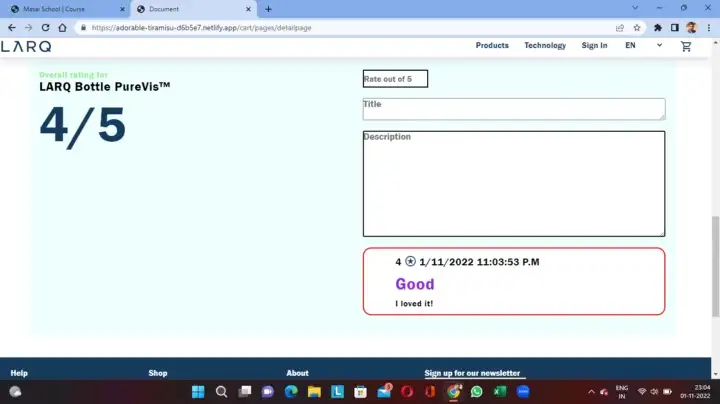Open WhatsApp from taskbar
Image resolution: width=720 pixels, height=404 pixels.
coord(477,392)
